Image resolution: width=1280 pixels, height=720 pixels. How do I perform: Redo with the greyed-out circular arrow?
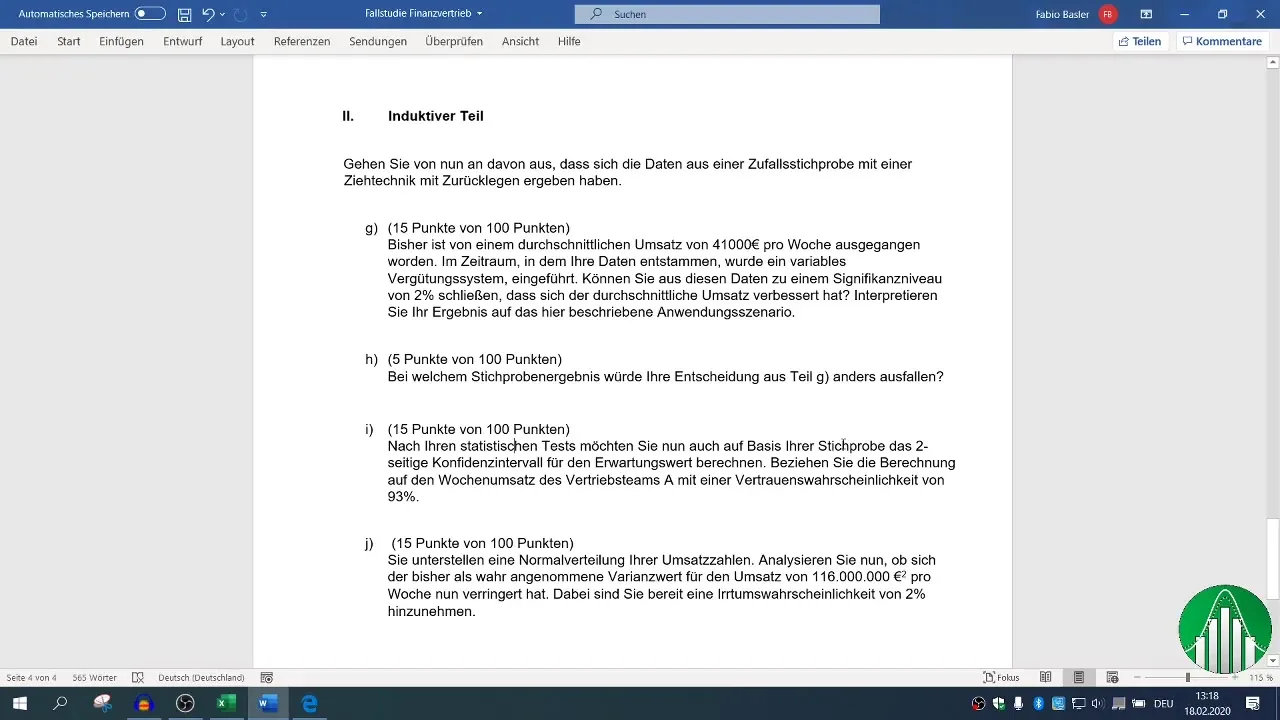click(240, 14)
